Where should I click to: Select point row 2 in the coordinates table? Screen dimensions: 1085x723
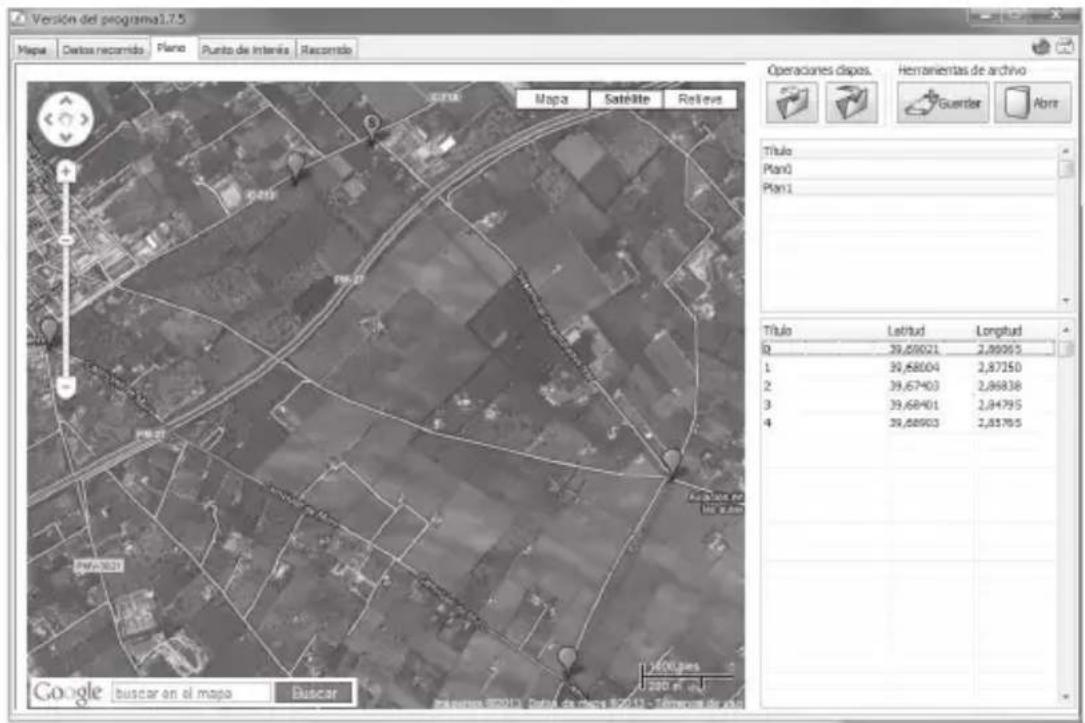coord(909,386)
